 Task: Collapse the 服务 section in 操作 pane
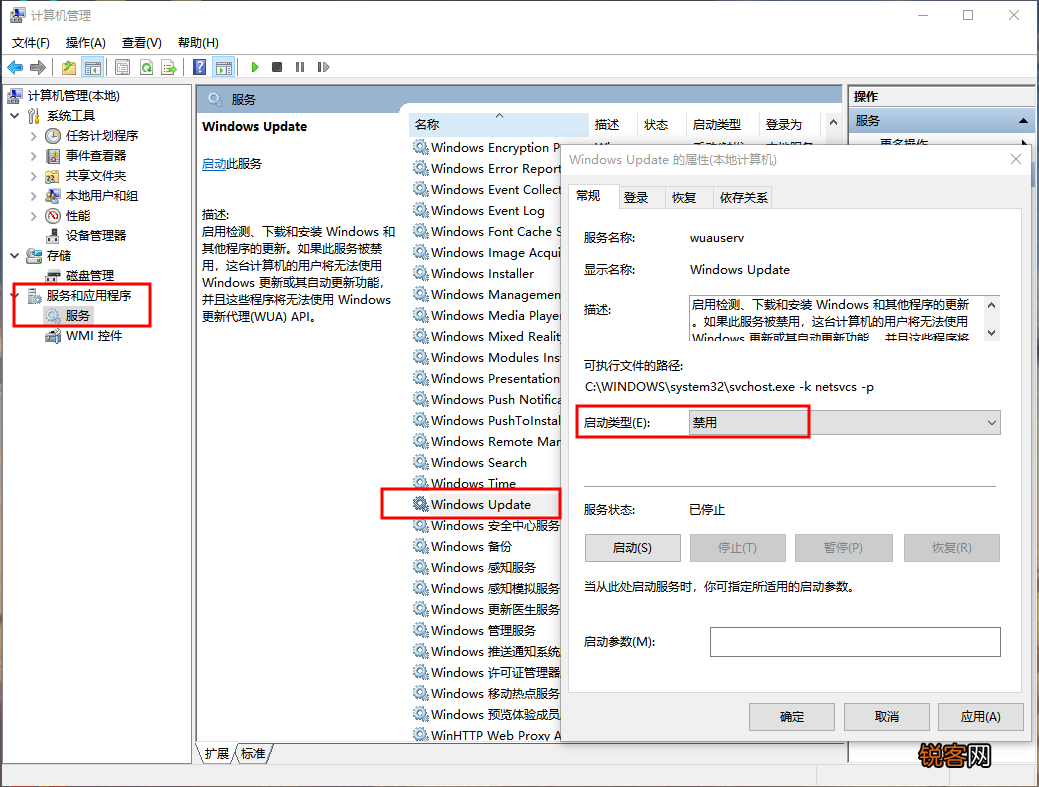click(1023, 121)
